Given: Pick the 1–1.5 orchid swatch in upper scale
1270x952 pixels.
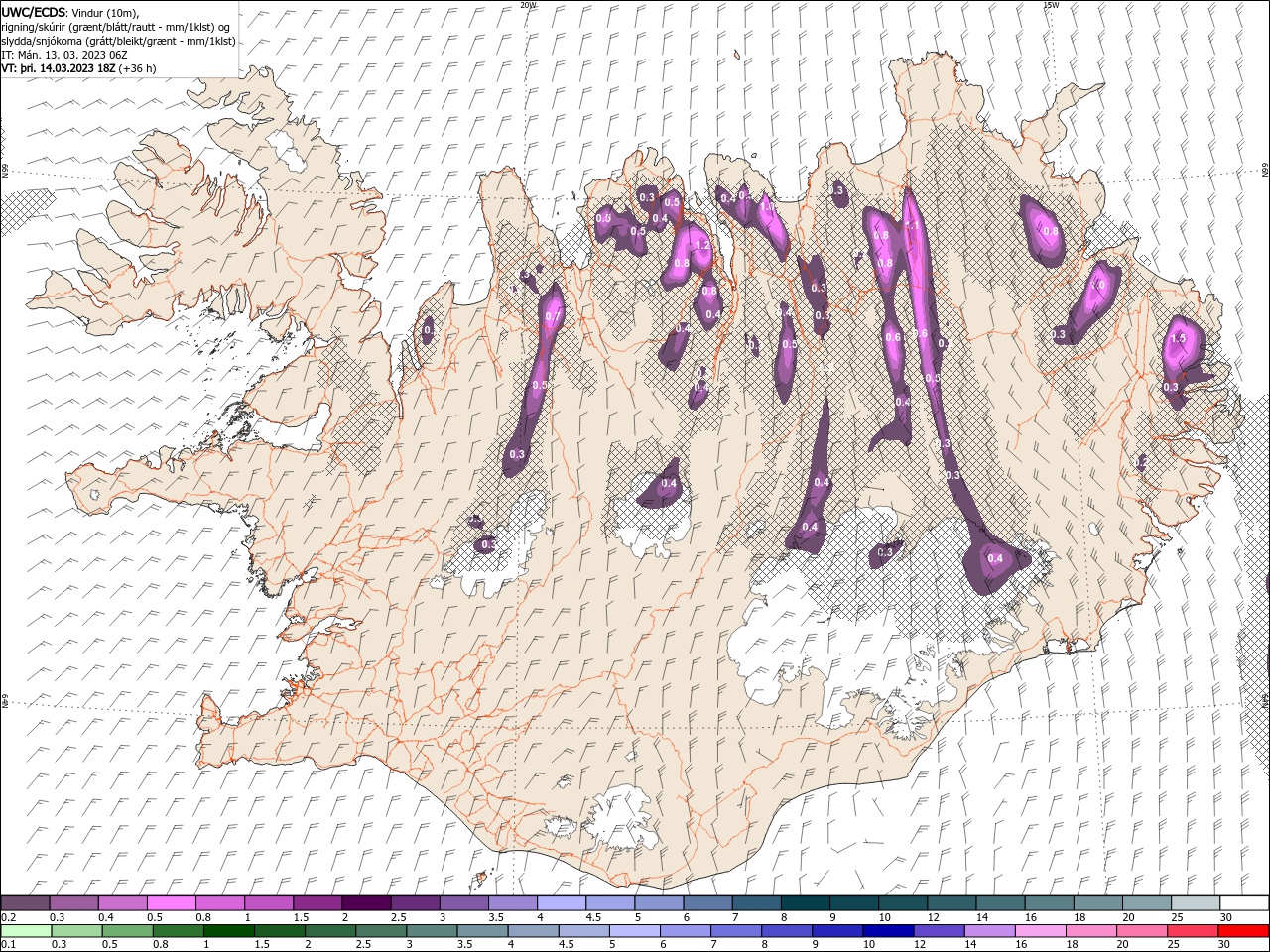Looking at the screenshot, I should pyautogui.click(x=268, y=903).
